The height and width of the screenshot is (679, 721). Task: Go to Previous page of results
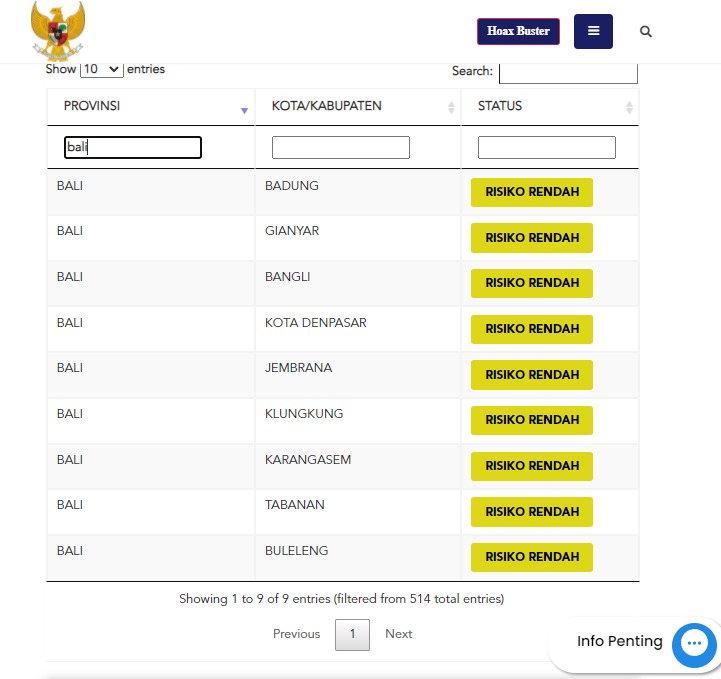(297, 634)
